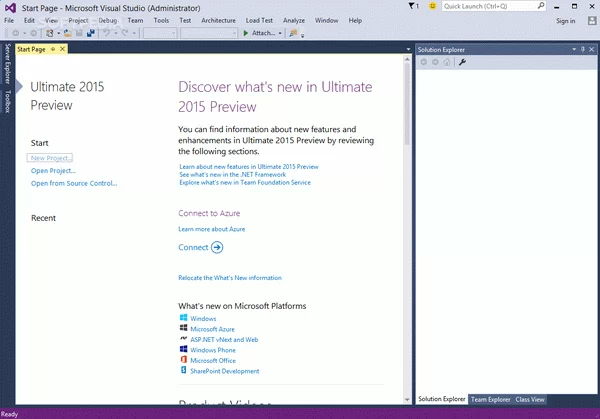Screen dimensions: 600x419
Task: Click the feedback smiley icon
Action: [x=431, y=6]
